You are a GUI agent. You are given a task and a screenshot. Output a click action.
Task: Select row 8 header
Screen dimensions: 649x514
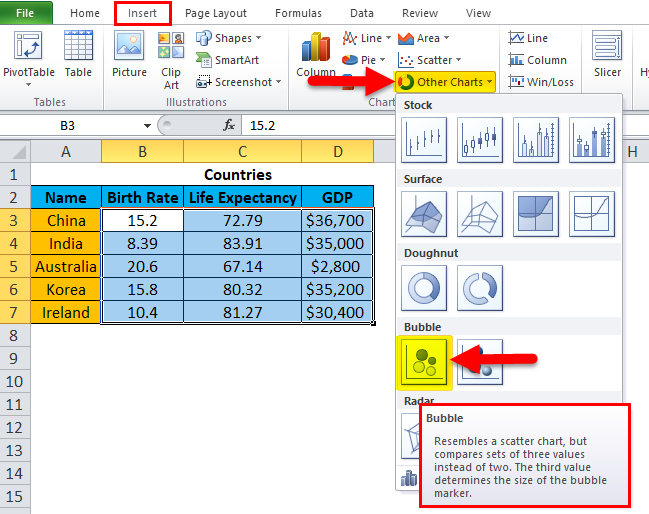tap(15, 335)
